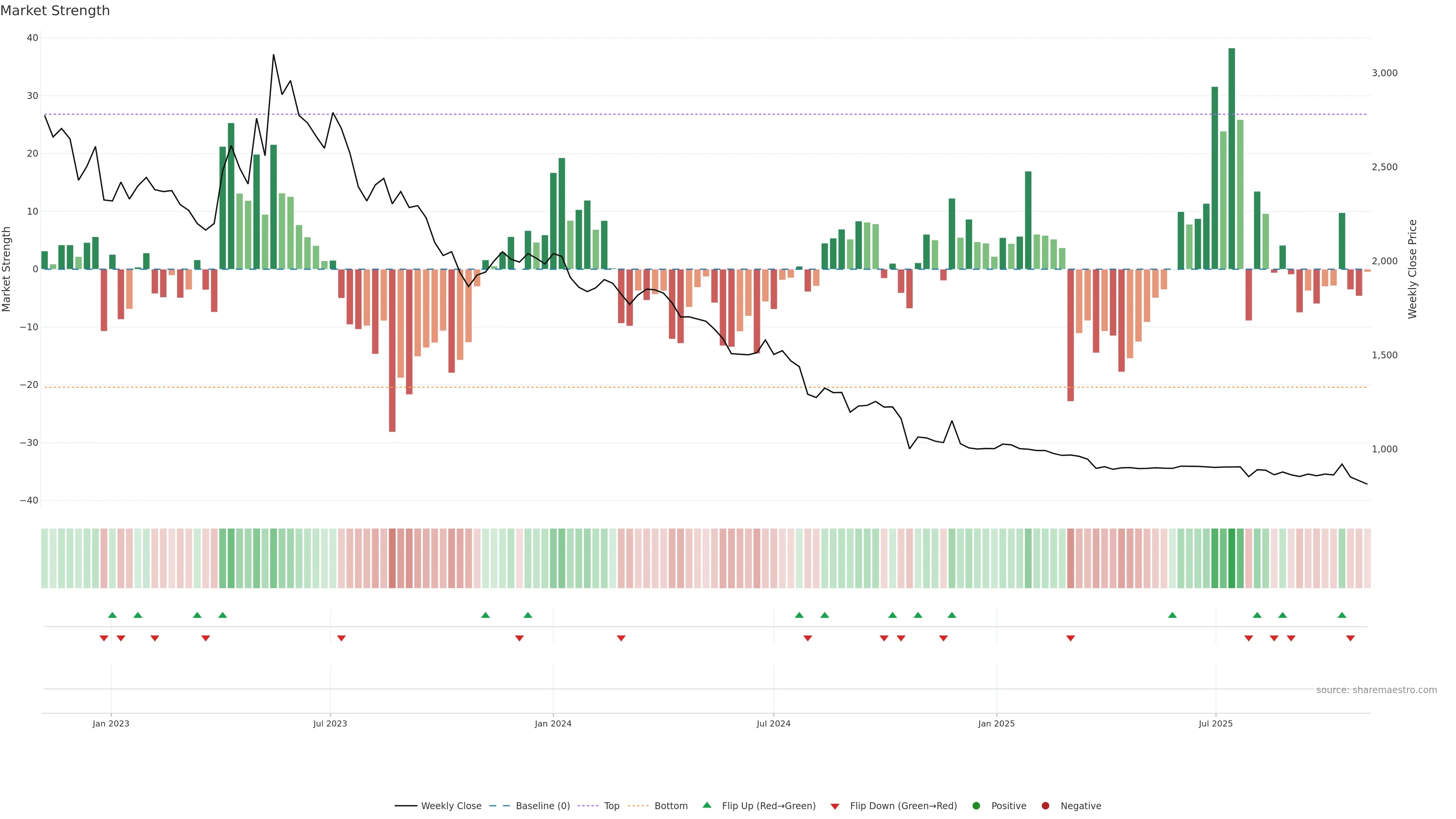Click the first green flip-up triangle near Jan 2023
The image size is (1456, 819).
coord(112,615)
